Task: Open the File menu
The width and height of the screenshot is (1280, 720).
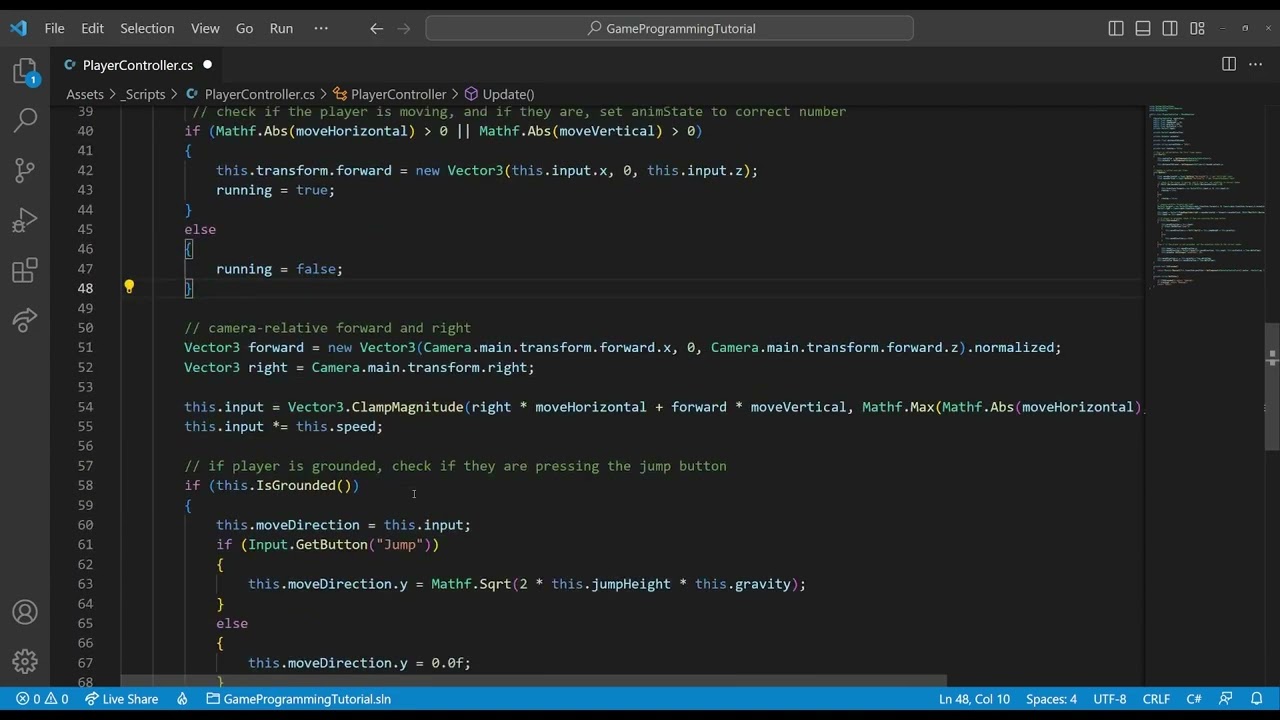Action: (54, 28)
